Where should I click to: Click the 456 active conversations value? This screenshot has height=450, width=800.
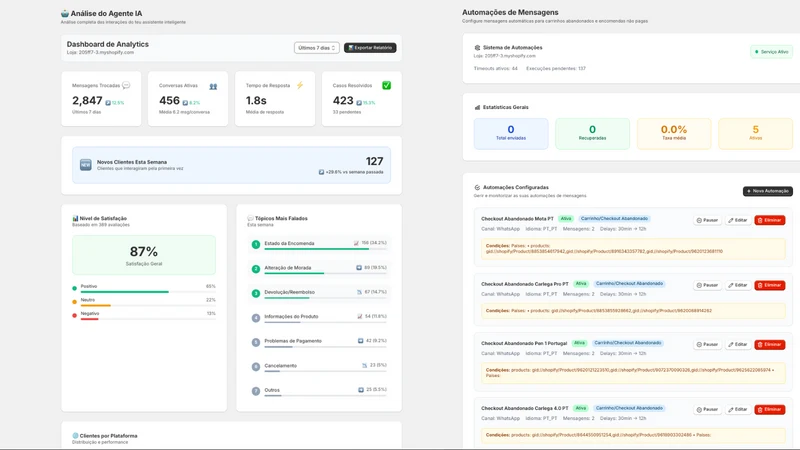[169, 101]
